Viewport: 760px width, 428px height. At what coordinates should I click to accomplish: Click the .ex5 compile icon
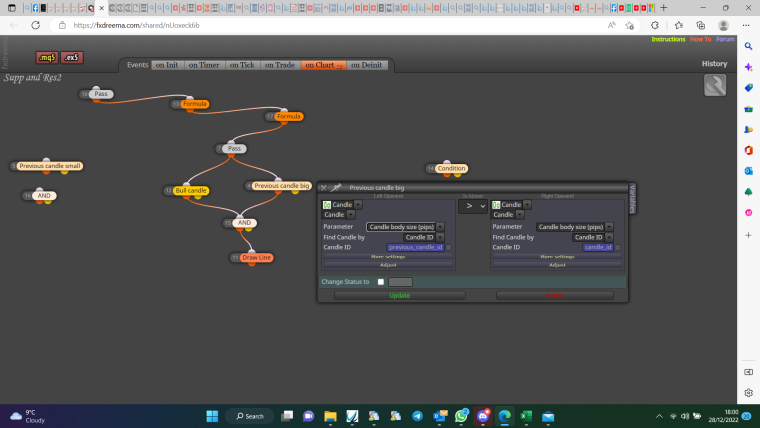[x=72, y=58]
